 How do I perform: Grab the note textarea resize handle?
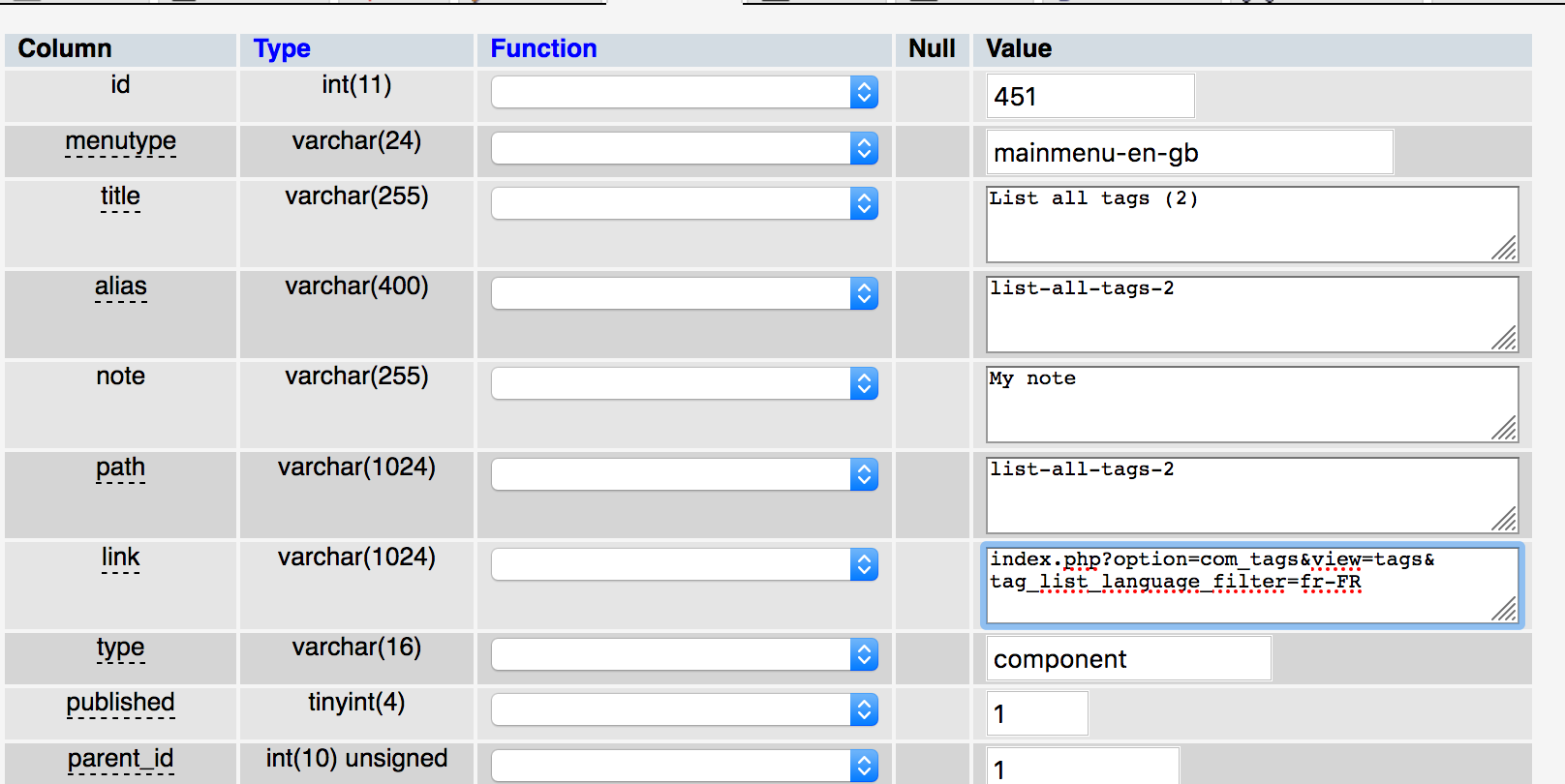coord(1504,428)
